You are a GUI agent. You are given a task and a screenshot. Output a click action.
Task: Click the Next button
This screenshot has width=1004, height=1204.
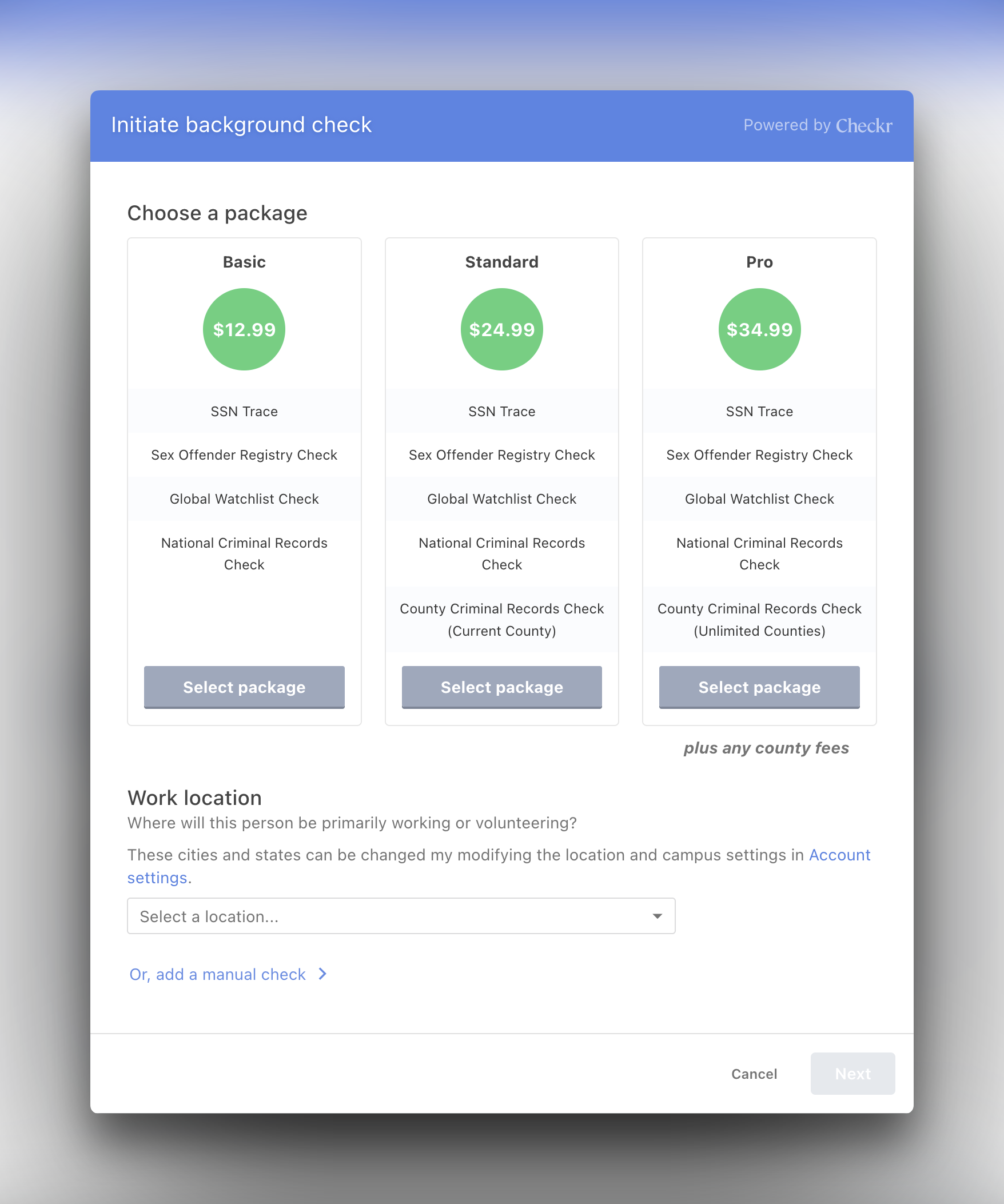(852, 1074)
